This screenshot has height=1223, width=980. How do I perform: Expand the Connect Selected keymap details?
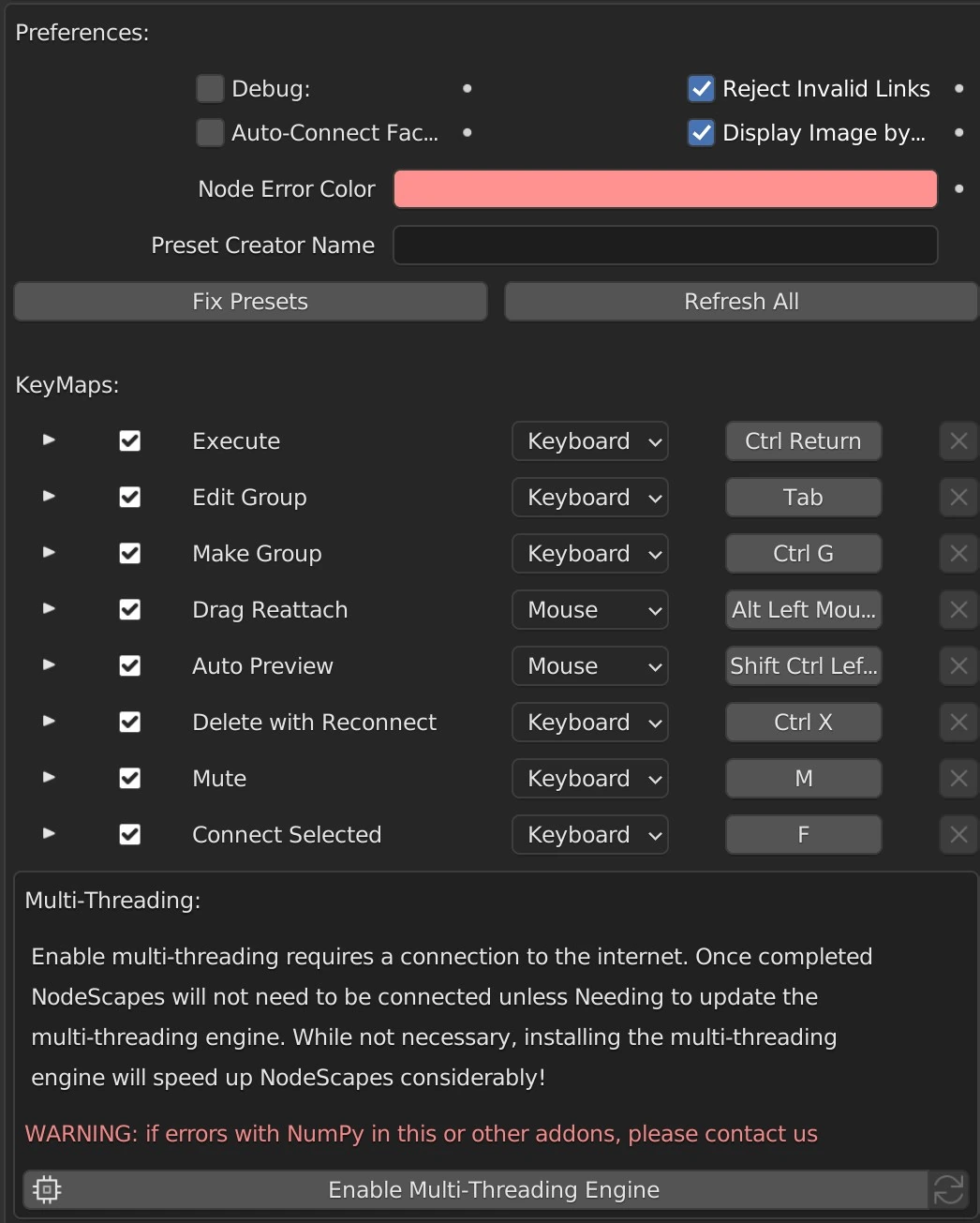(x=50, y=834)
